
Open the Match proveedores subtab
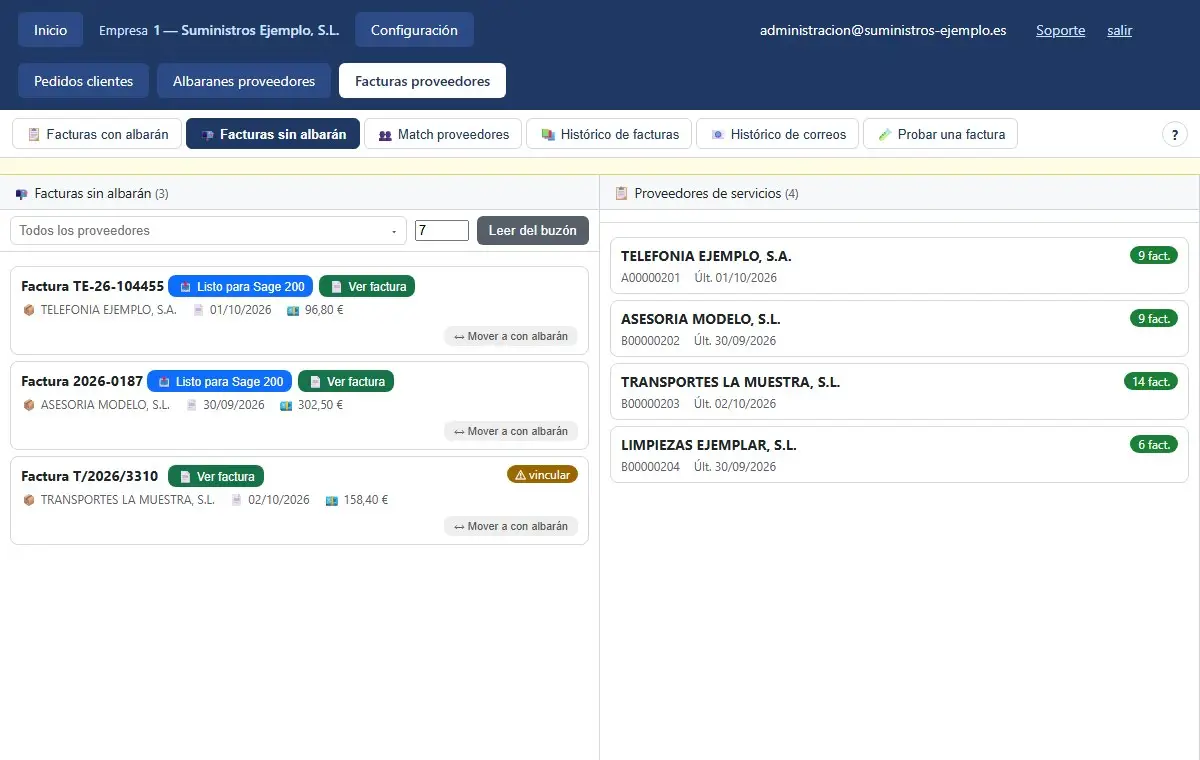[x=443, y=134]
